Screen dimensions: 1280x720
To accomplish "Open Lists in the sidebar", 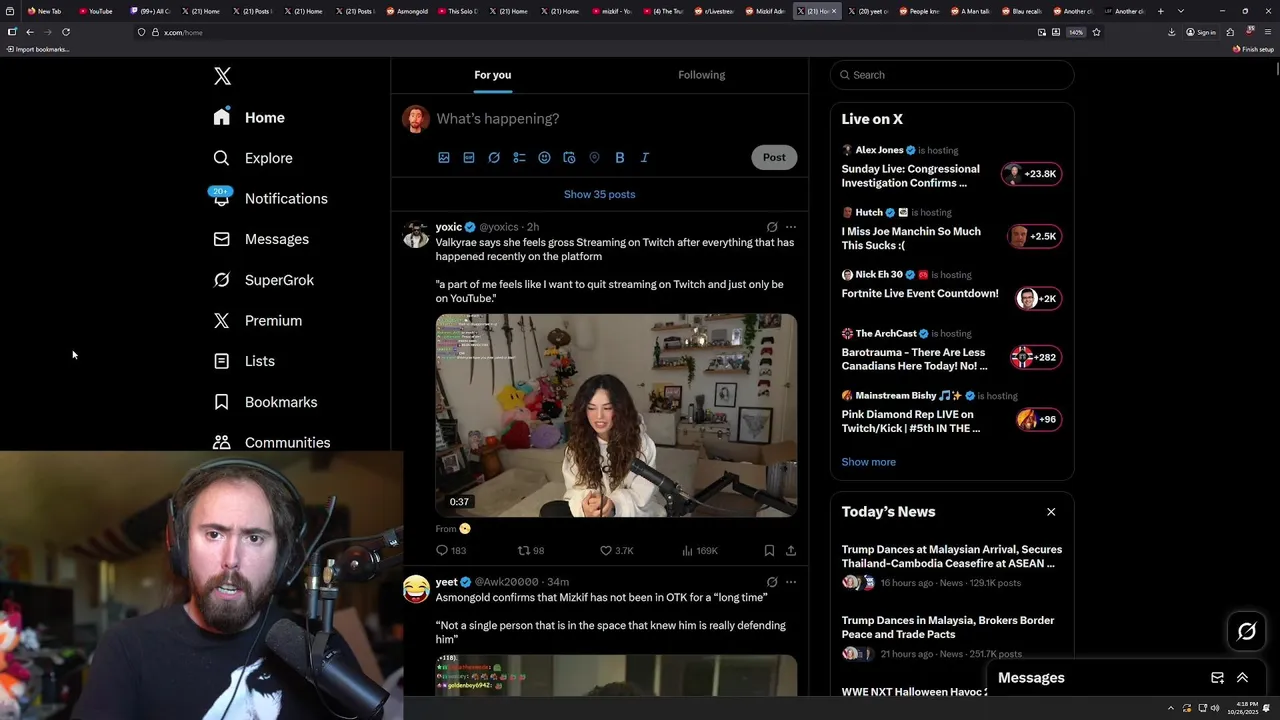I will (x=244, y=361).
